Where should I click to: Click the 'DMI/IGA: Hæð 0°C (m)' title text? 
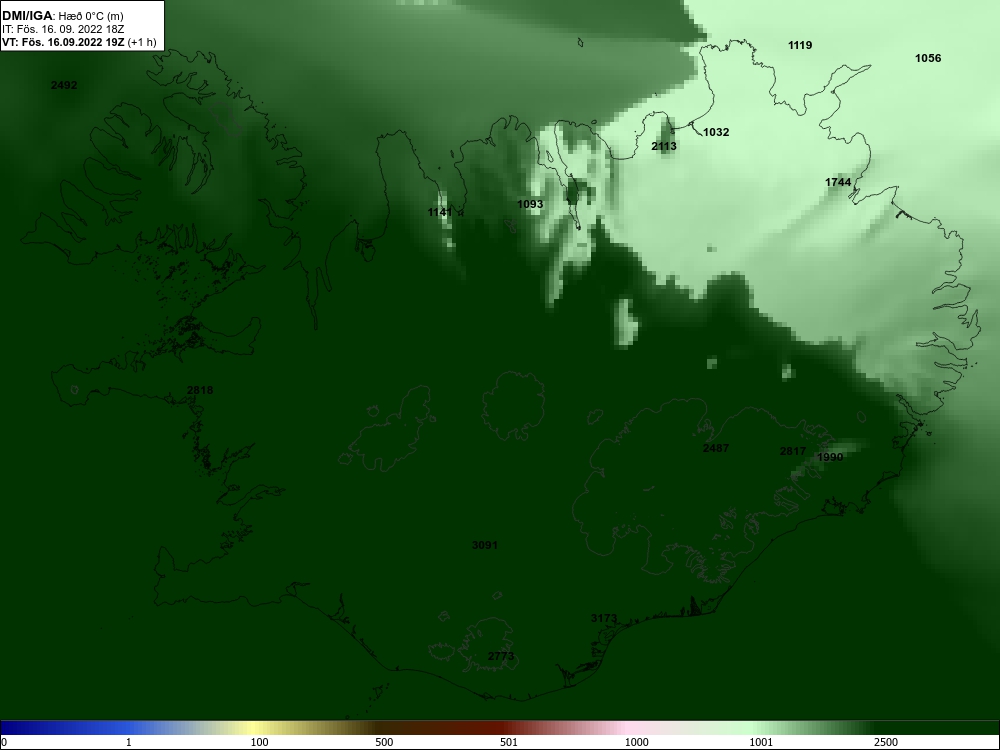[62, 16]
